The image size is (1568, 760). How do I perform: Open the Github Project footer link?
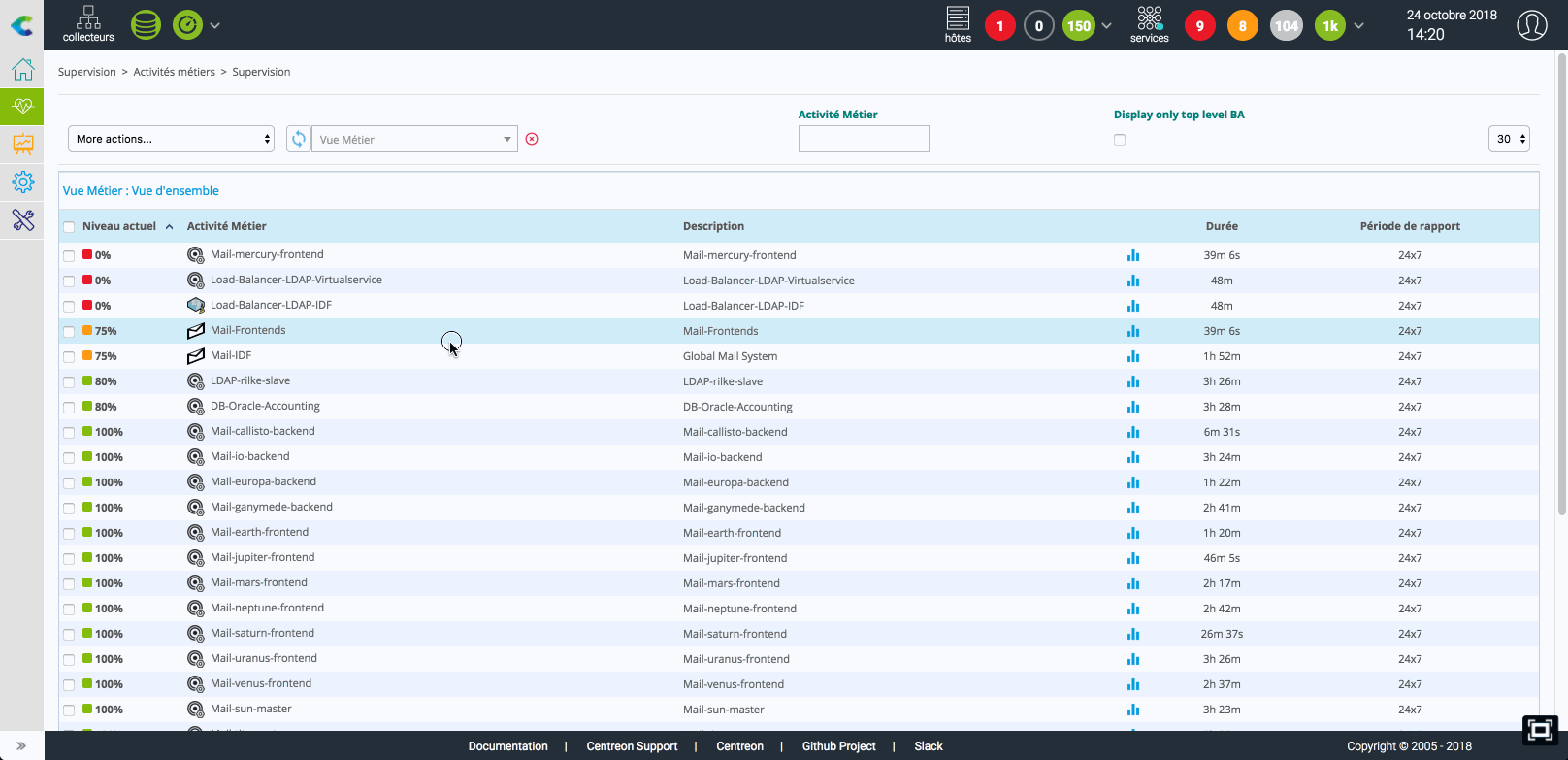pos(839,746)
